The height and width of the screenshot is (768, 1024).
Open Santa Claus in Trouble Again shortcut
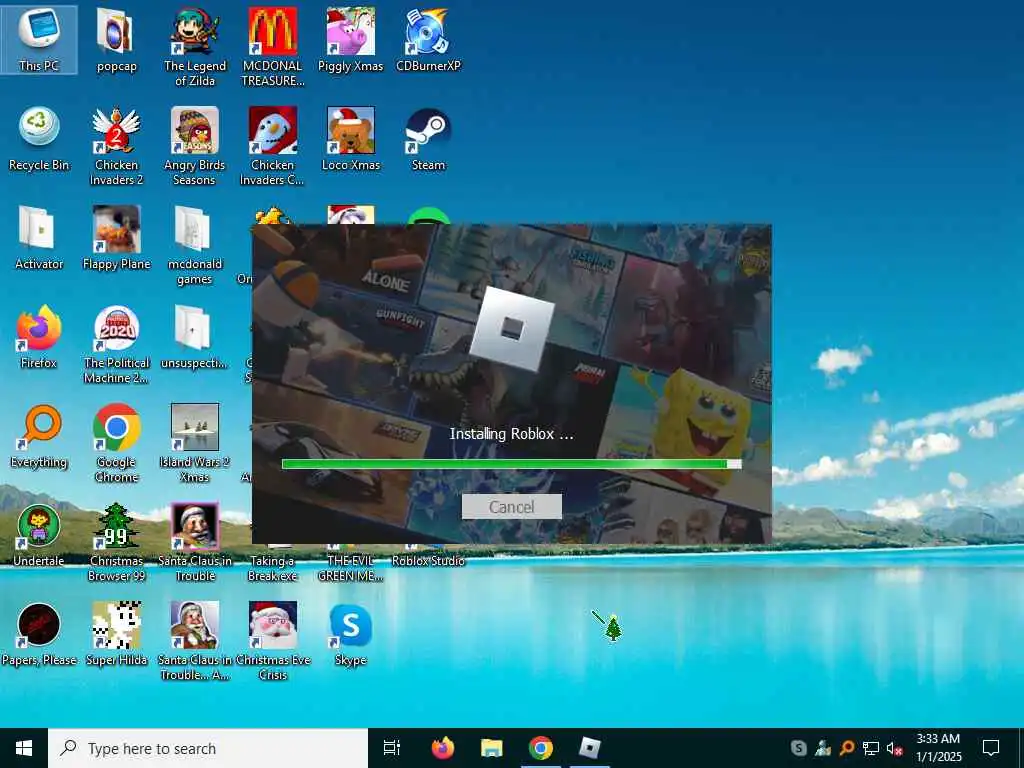(x=195, y=643)
